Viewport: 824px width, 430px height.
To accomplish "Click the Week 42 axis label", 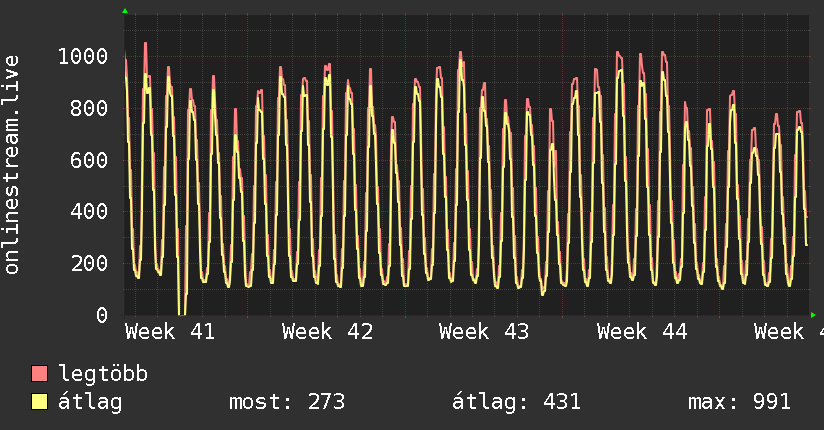I will [x=327, y=332].
